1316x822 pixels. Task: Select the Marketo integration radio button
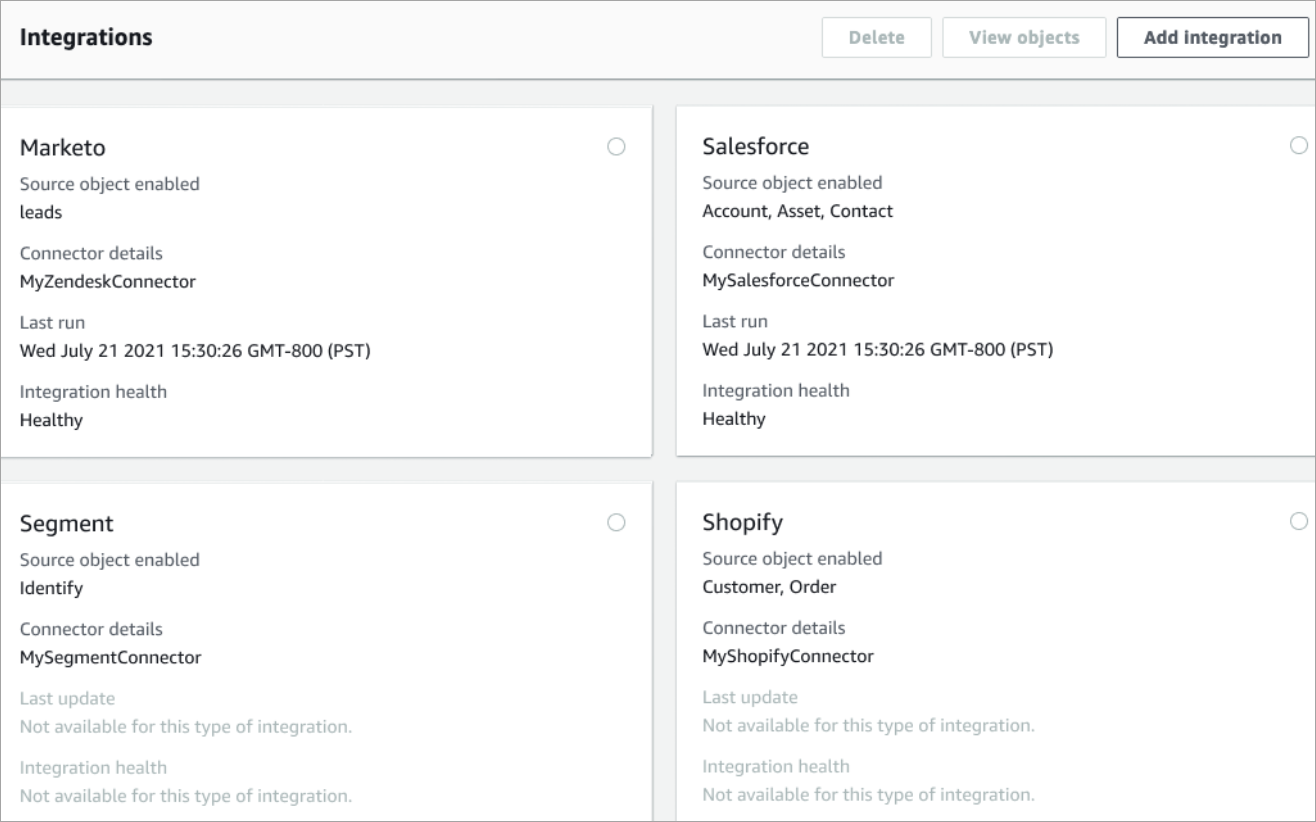617,146
